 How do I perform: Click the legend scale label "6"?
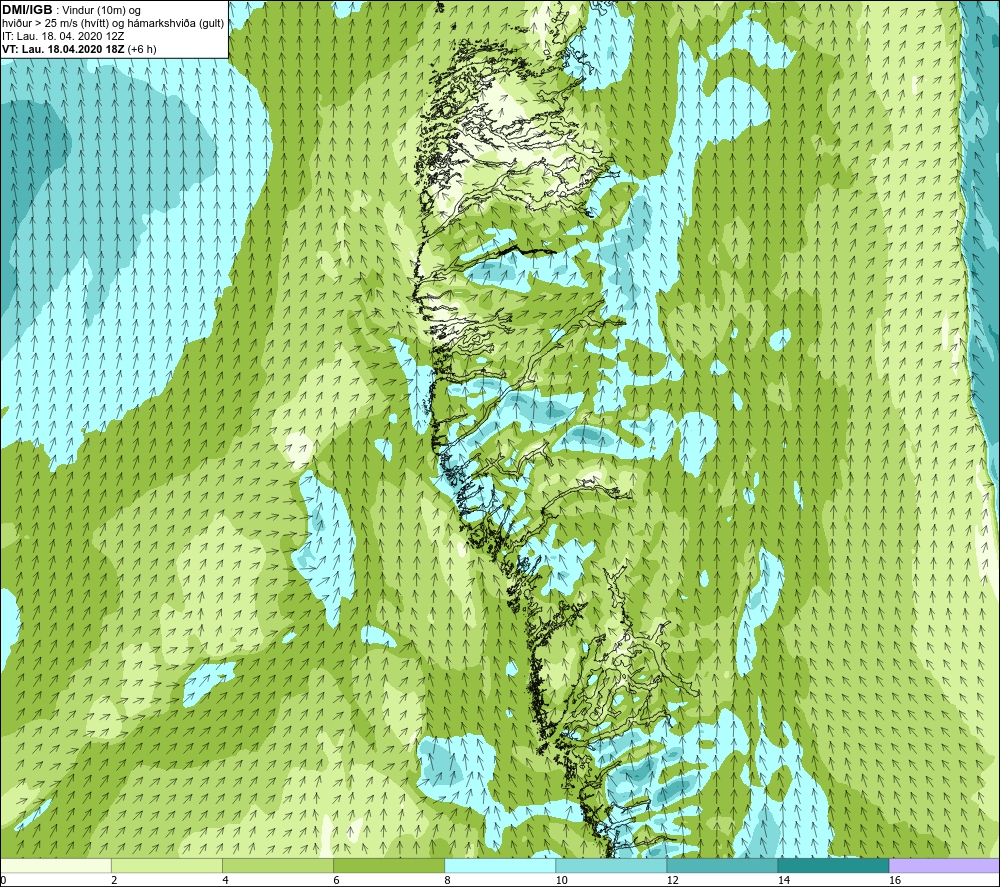coord(336,881)
